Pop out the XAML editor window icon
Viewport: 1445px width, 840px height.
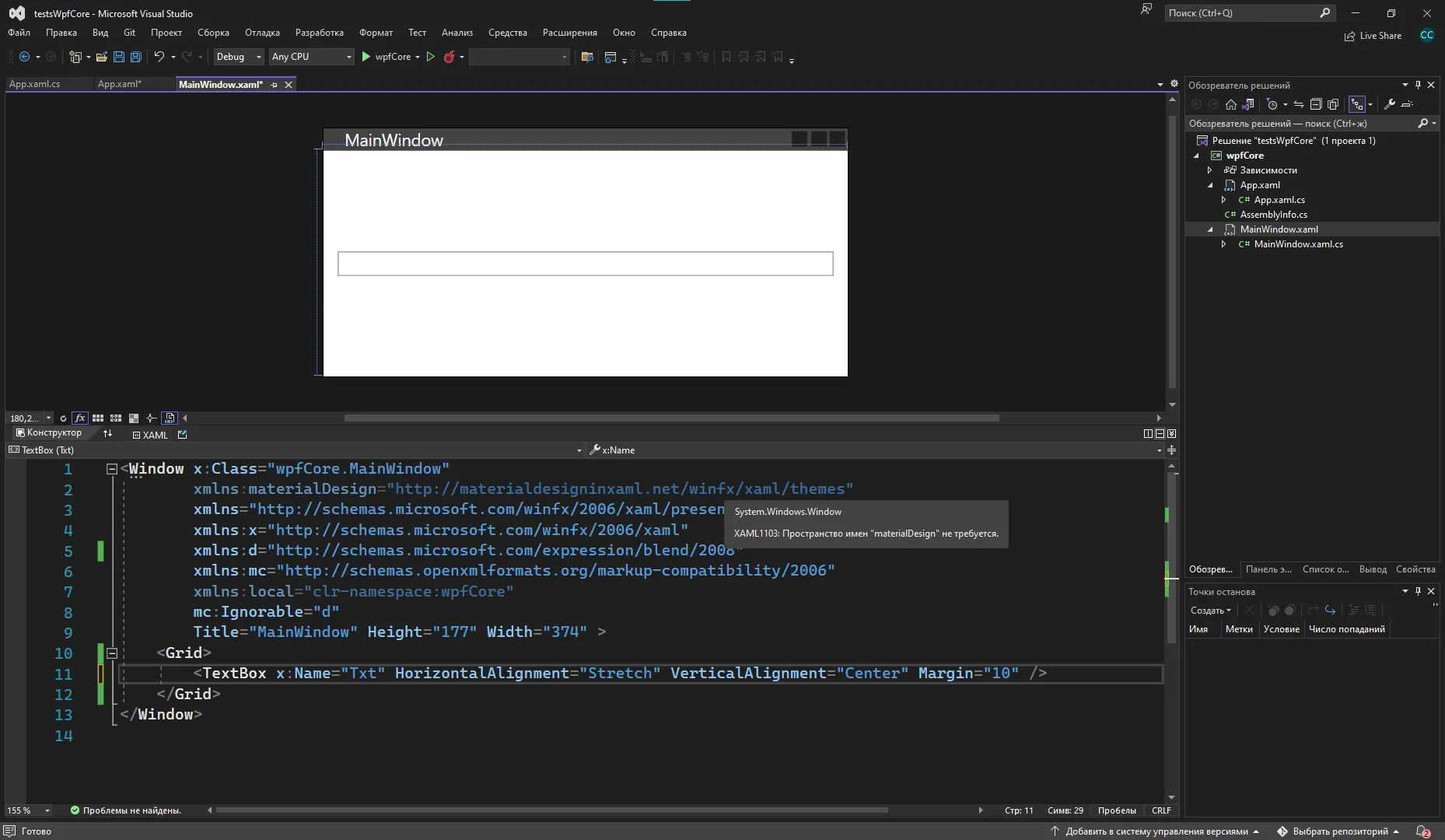tap(183, 435)
